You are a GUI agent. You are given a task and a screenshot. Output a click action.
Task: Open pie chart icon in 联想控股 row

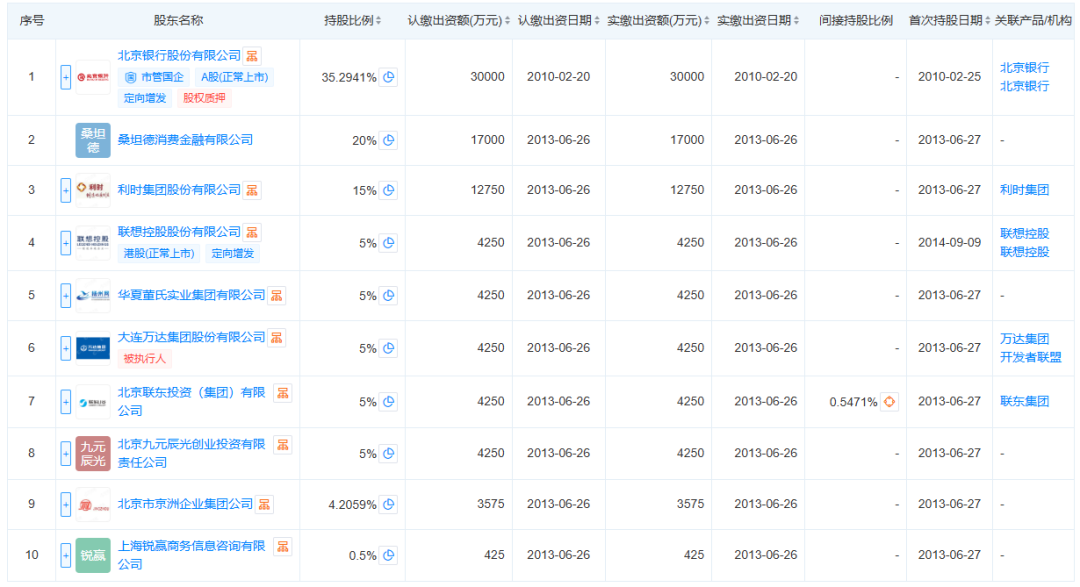pos(388,243)
